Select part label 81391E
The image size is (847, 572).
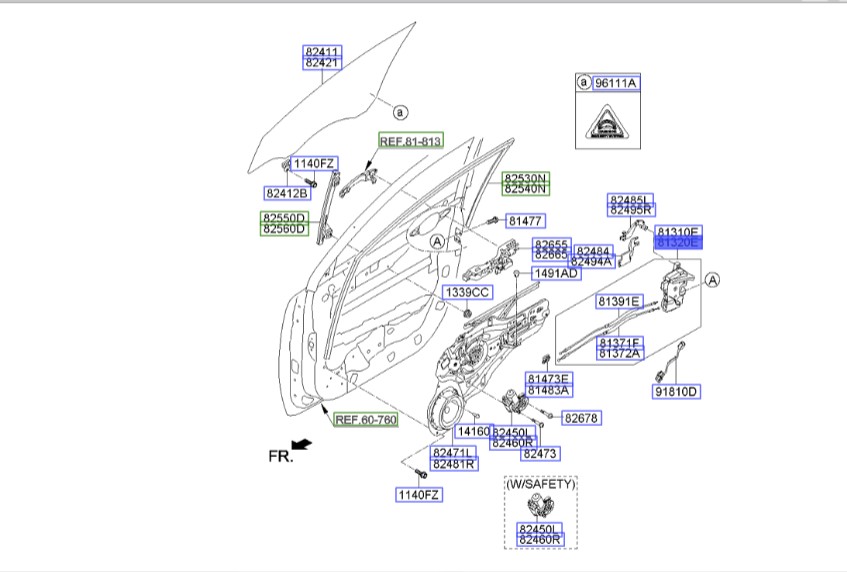tap(619, 301)
